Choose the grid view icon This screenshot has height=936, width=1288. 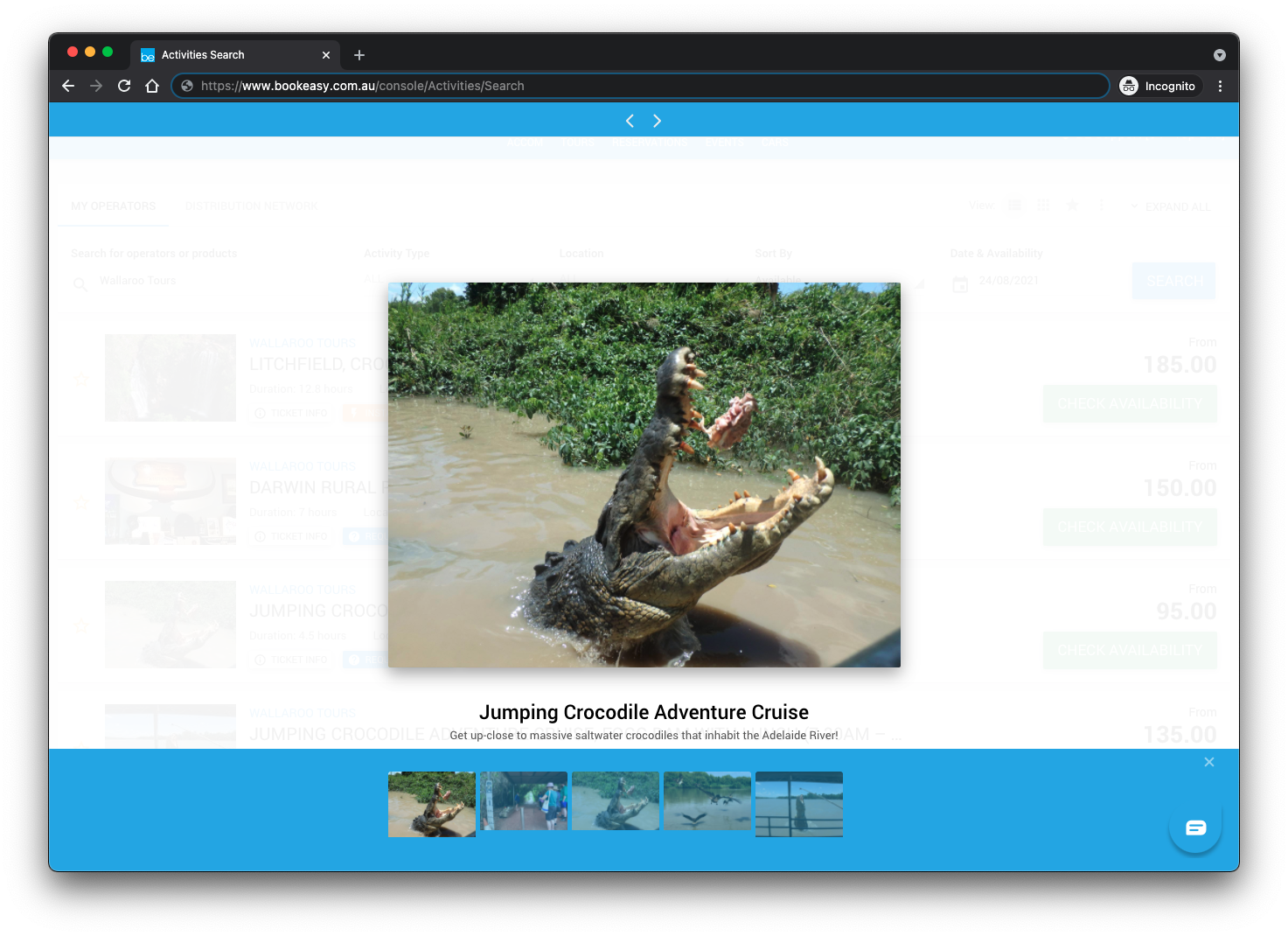[x=1043, y=205]
